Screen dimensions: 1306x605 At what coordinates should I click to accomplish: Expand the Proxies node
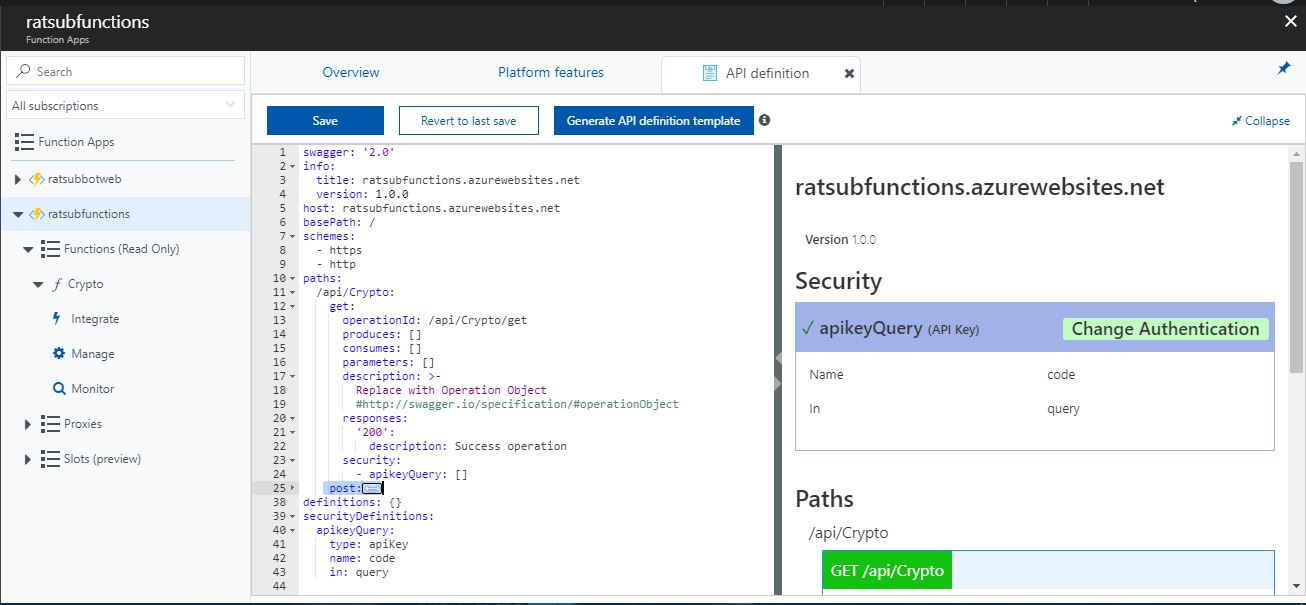point(26,423)
